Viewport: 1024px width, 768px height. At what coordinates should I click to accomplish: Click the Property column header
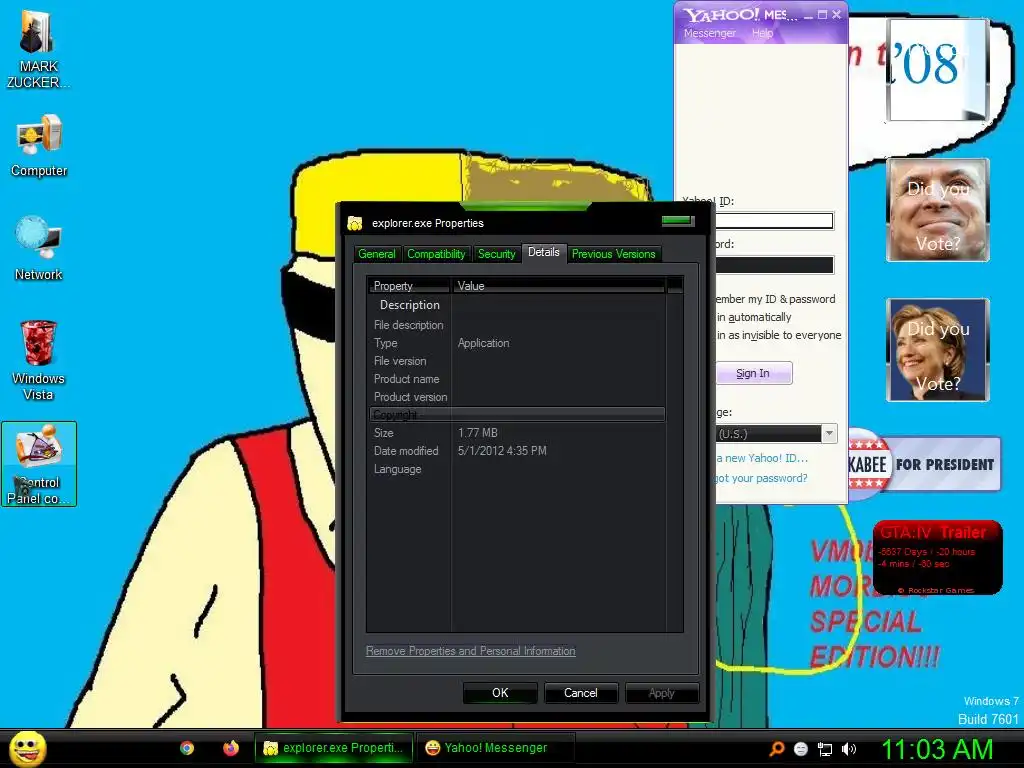pyautogui.click(x=409, y=286)
